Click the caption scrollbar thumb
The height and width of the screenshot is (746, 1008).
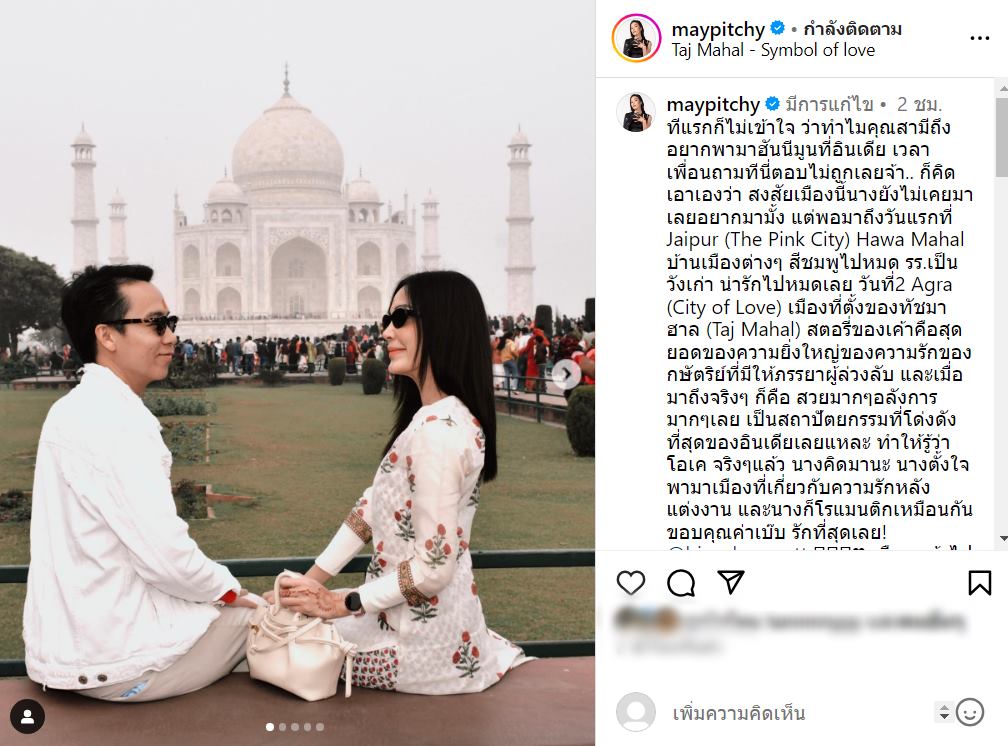[x=1002, y=137]
